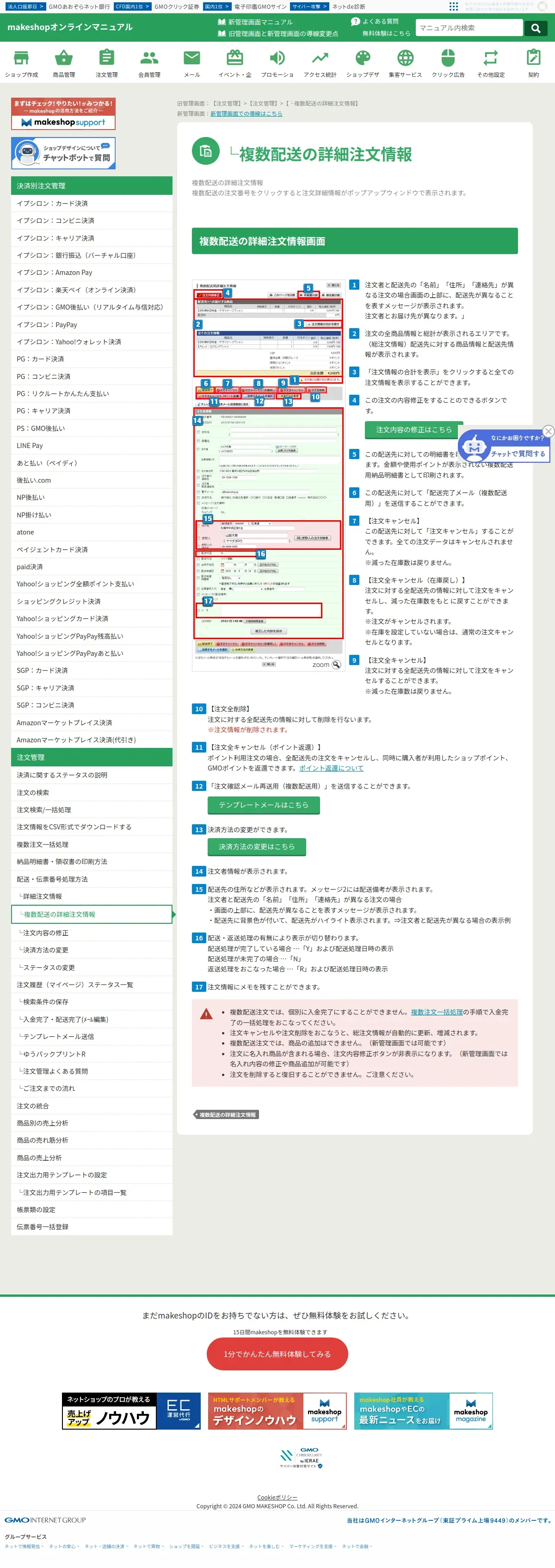
Task: Select Amazonマーケットプレイス決済 in sidebar
Action: point(91,722)
